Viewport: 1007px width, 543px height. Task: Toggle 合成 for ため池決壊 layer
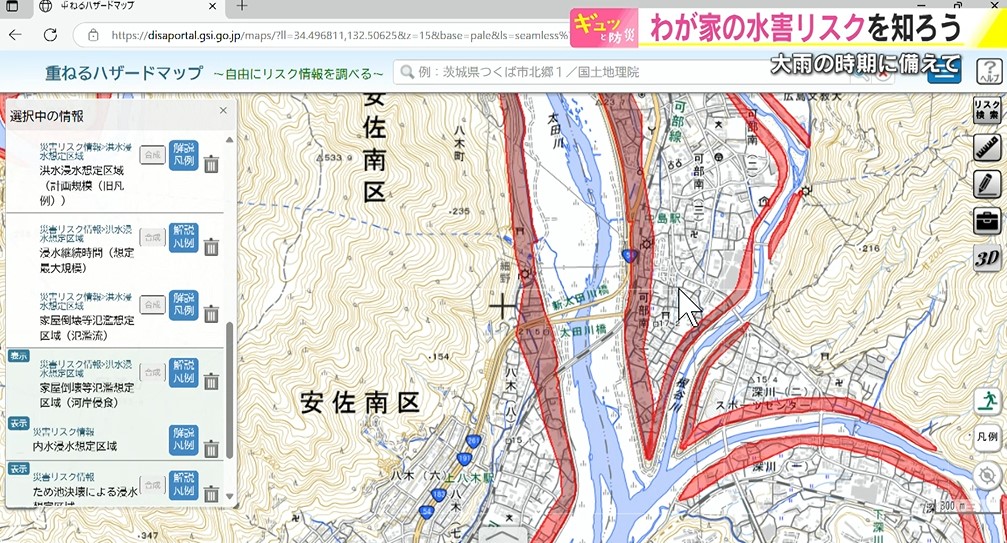(153, 485)
